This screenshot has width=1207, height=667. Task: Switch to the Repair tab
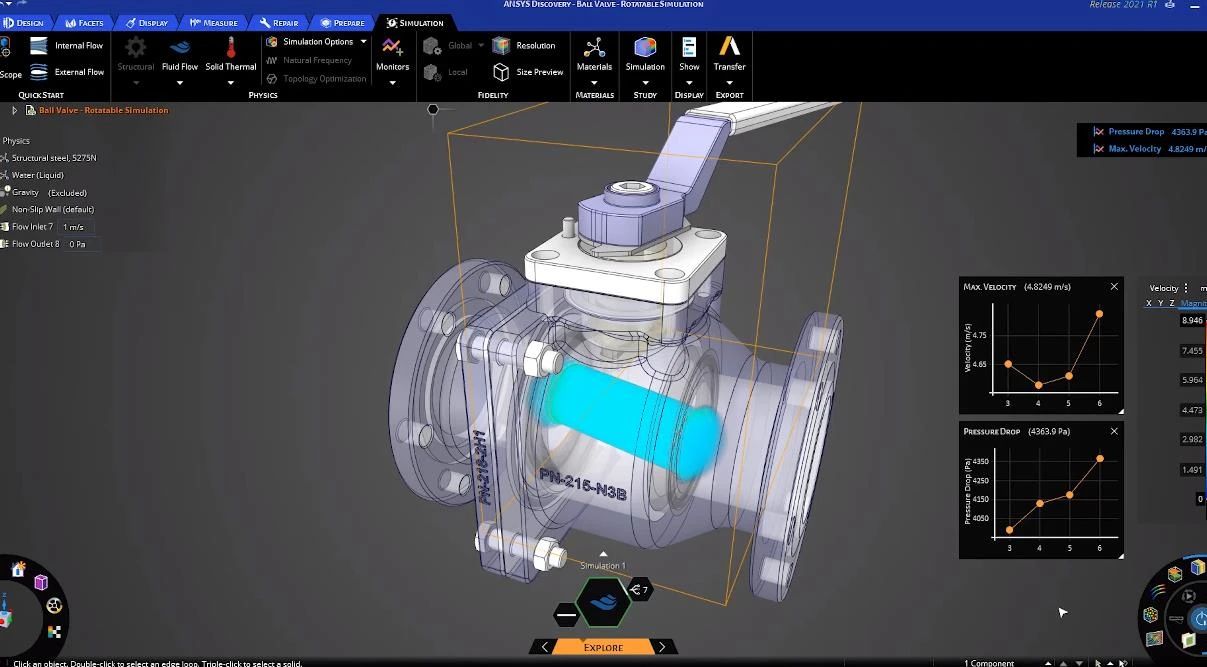(x=279, y=22)
